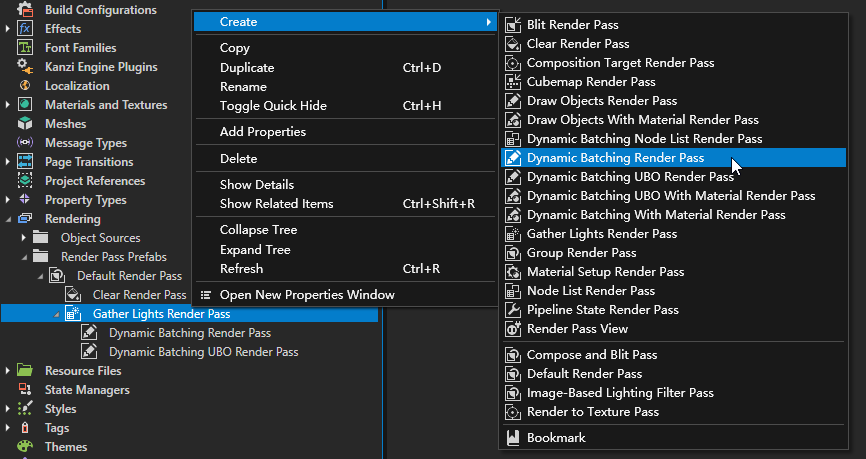Expand the Resource Files node
866x459 pixels.
(8, 371)
